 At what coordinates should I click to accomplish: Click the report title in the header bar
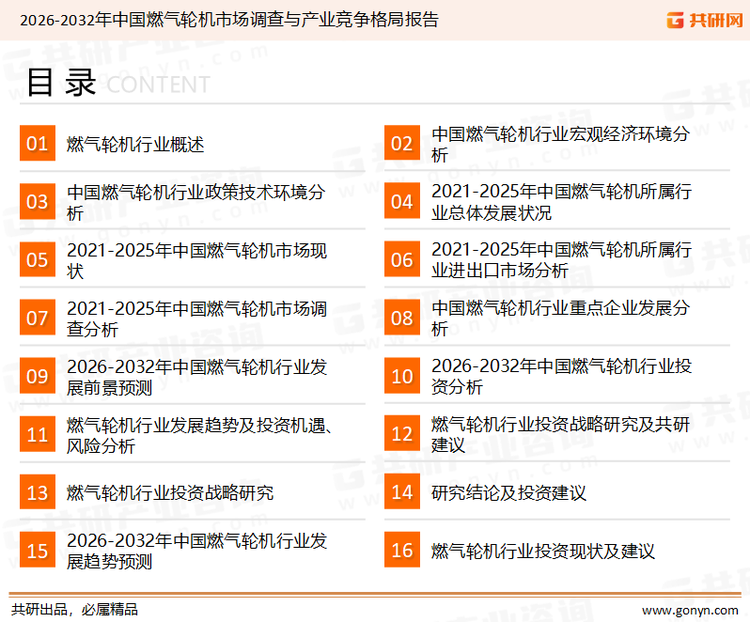[229, 20]
